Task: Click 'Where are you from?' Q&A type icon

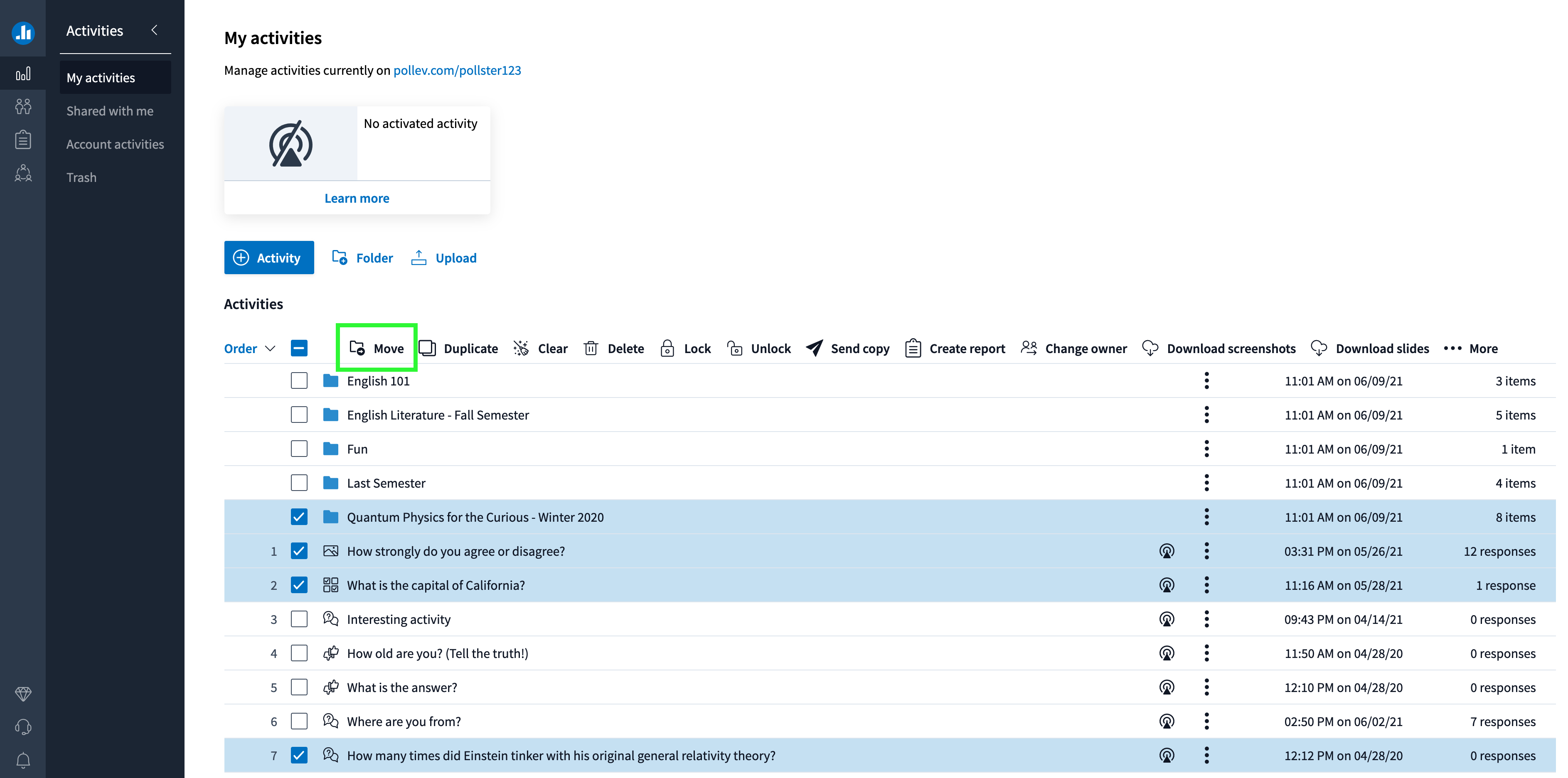Action: click(x=330, y=722)
